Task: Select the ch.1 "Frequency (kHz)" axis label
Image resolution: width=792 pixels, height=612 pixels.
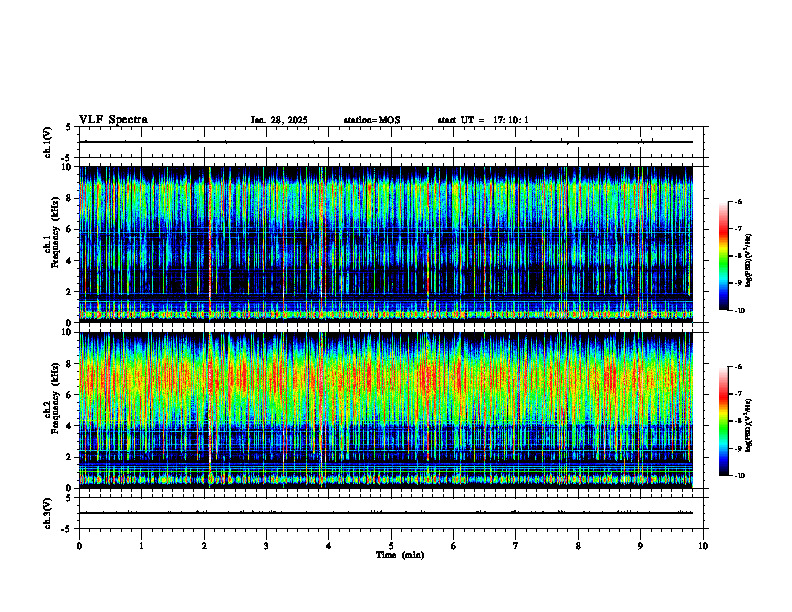Action: point(55,231)
